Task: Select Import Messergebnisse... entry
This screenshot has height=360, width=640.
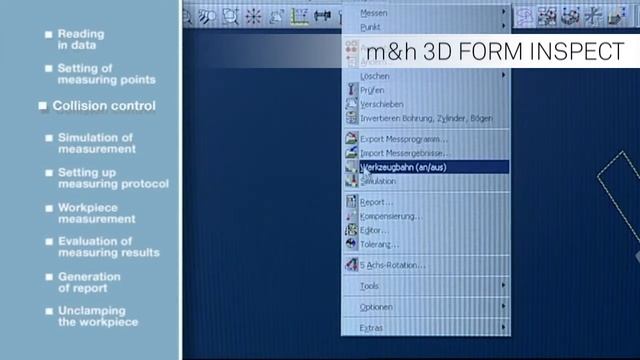Action: click(x=426, y=153)
